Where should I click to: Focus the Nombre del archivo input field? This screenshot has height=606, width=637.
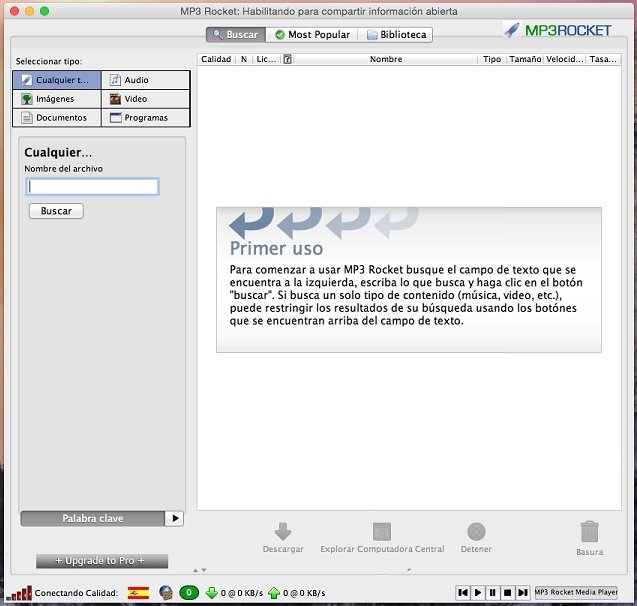pyautogui.click(x=92, y=186)
